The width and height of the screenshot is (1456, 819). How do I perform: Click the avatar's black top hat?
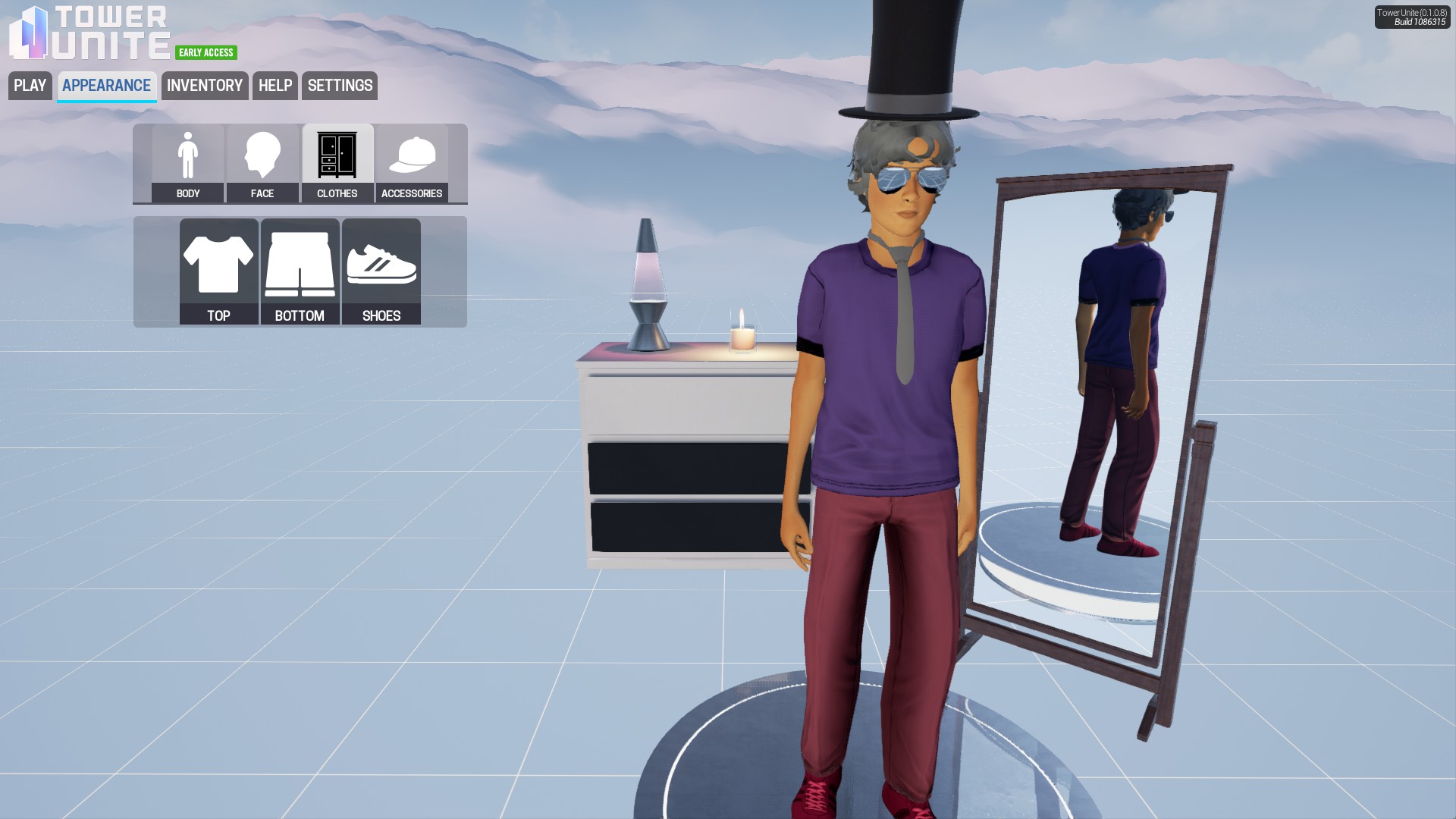click(x=909, y=61)
